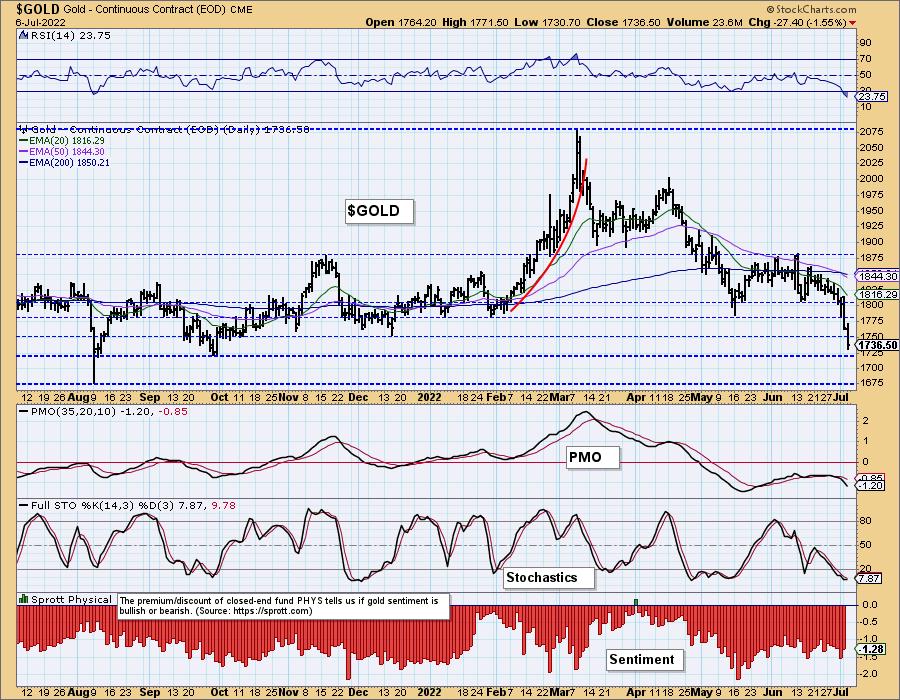Click the $GOLD ticker symbol in header
The height and width of the screenshot is (700, 900).
tap(38, 9)
